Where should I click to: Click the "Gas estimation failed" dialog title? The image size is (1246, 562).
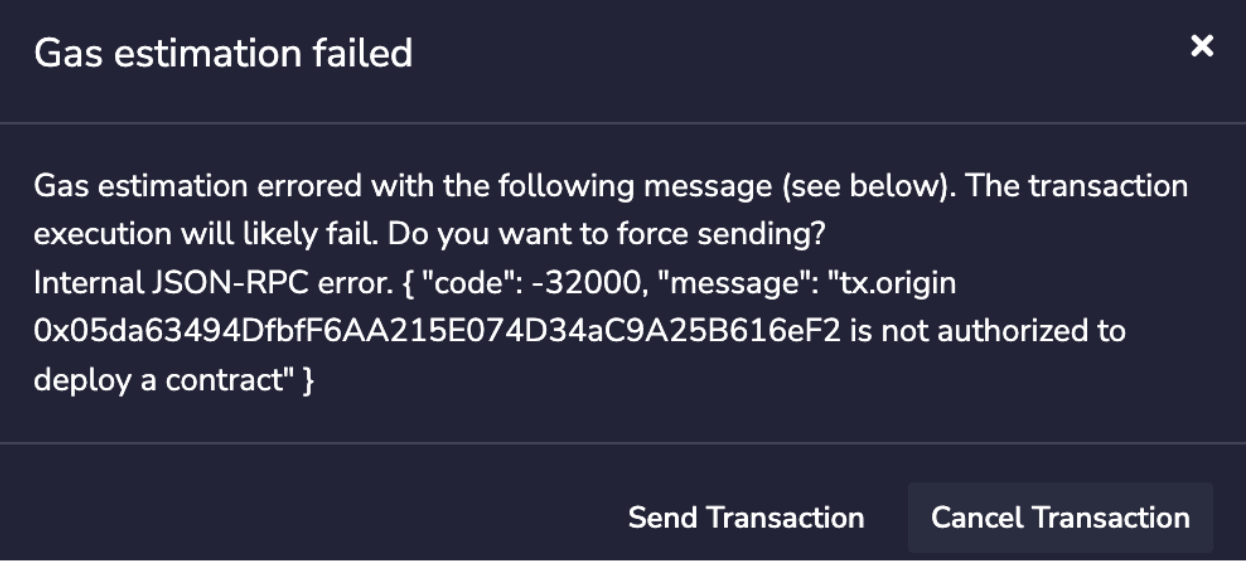pyautogui.click(x=223, y=52)
